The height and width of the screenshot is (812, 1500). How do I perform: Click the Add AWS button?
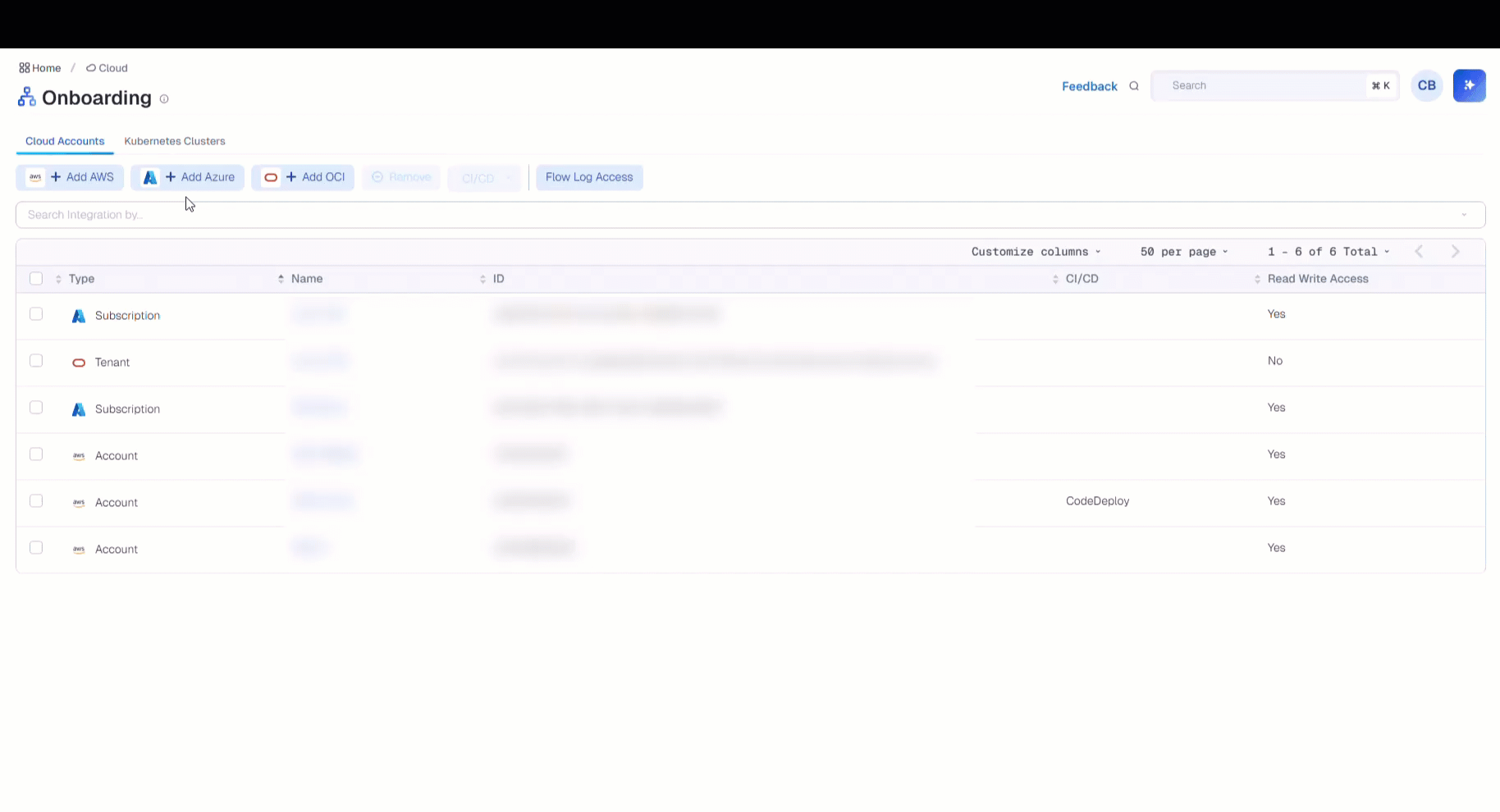click(70, 177)
